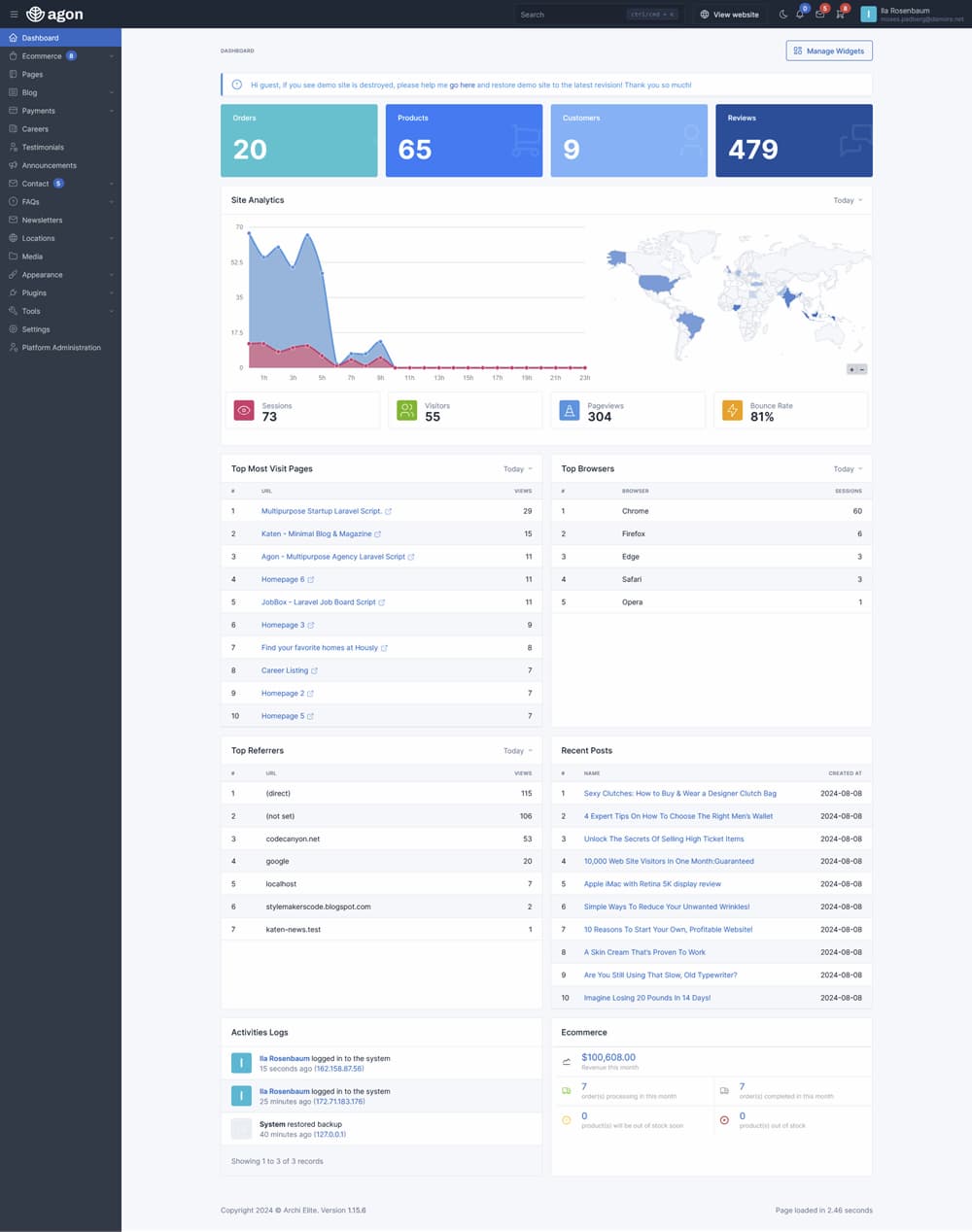Click the clock icon for soon out of stock
The image size is (972, 1232).
click(x=567, y=1120)
